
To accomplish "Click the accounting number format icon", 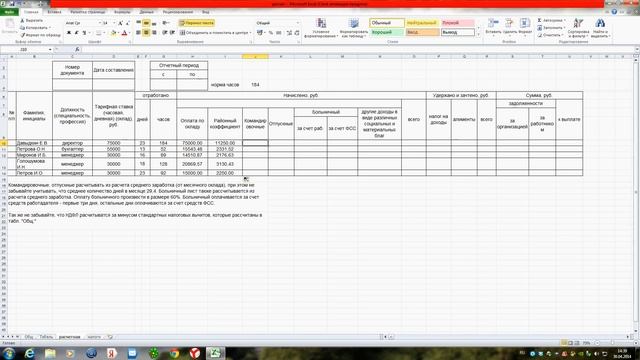I will (x=260, y=33).
